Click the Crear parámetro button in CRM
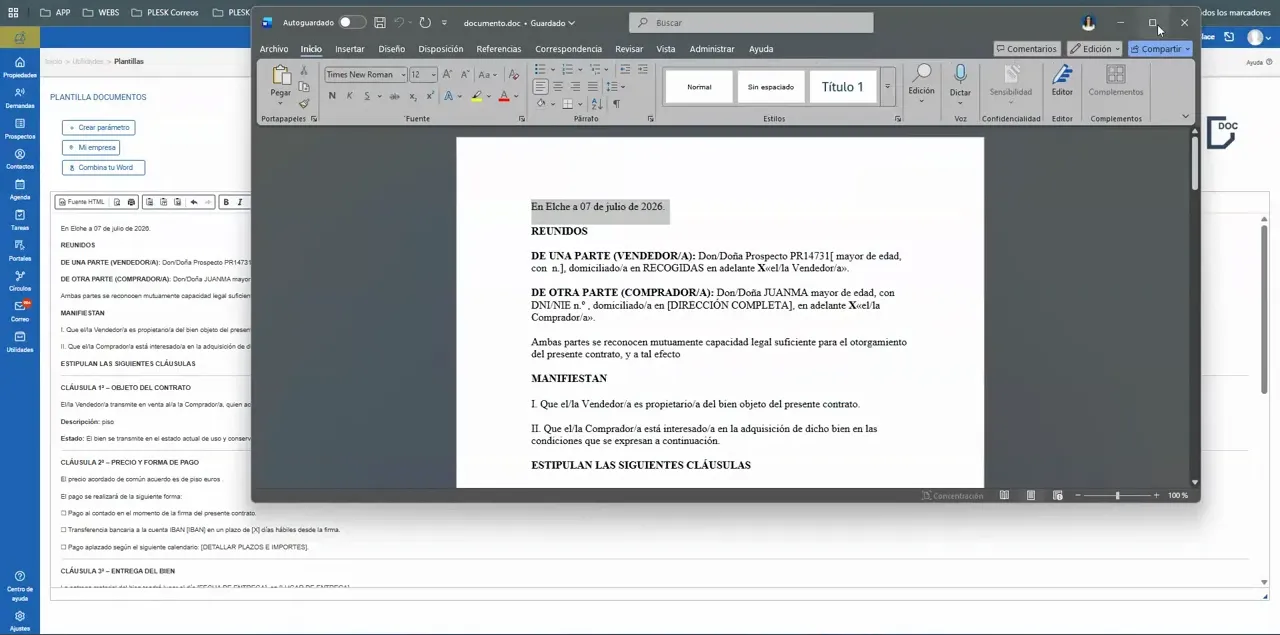 [98, 127]
